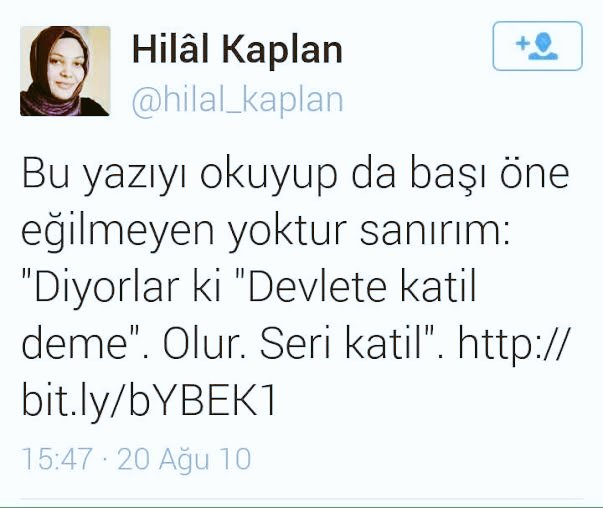Open profile via the Hilâl Kaplan display name
The image size is (603, 508).
pos(237,49)
